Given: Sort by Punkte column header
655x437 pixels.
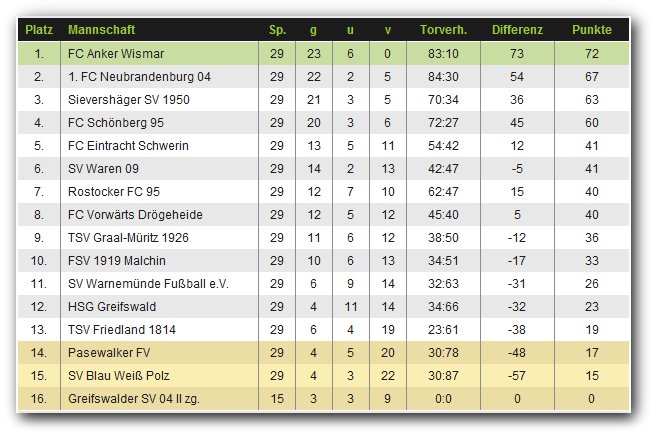Looking at the screenshot, I should [592, 30].
